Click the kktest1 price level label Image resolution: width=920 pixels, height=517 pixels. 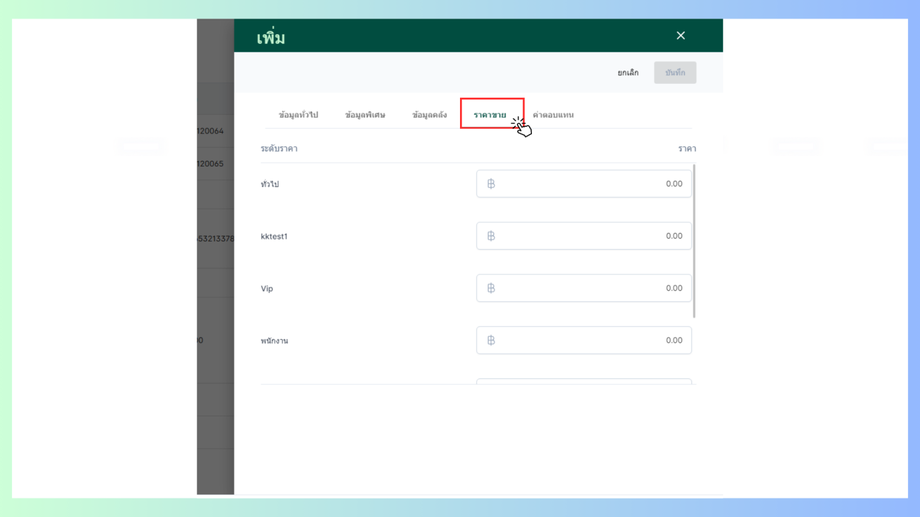(274, 236)
